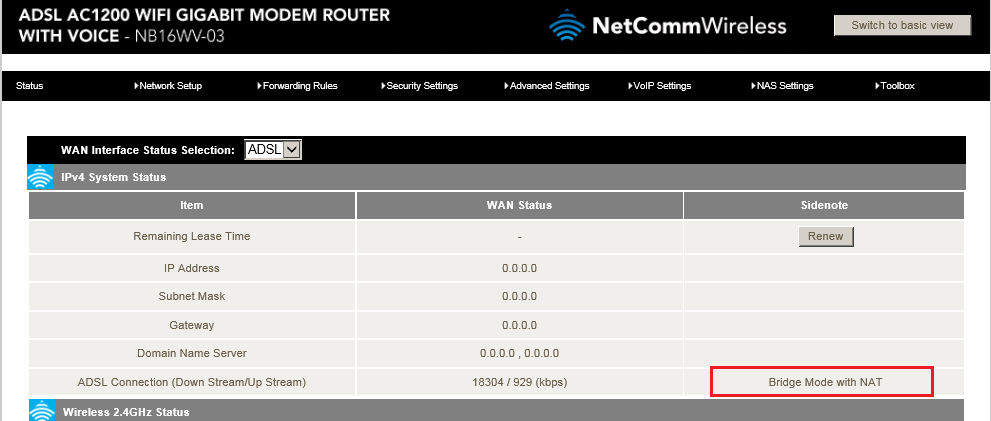Image resolution: width=991 pixels, height=421 pixels.
Task: Click the IPv4 System Status wifi icon
Action: click(x=40, y=177)
